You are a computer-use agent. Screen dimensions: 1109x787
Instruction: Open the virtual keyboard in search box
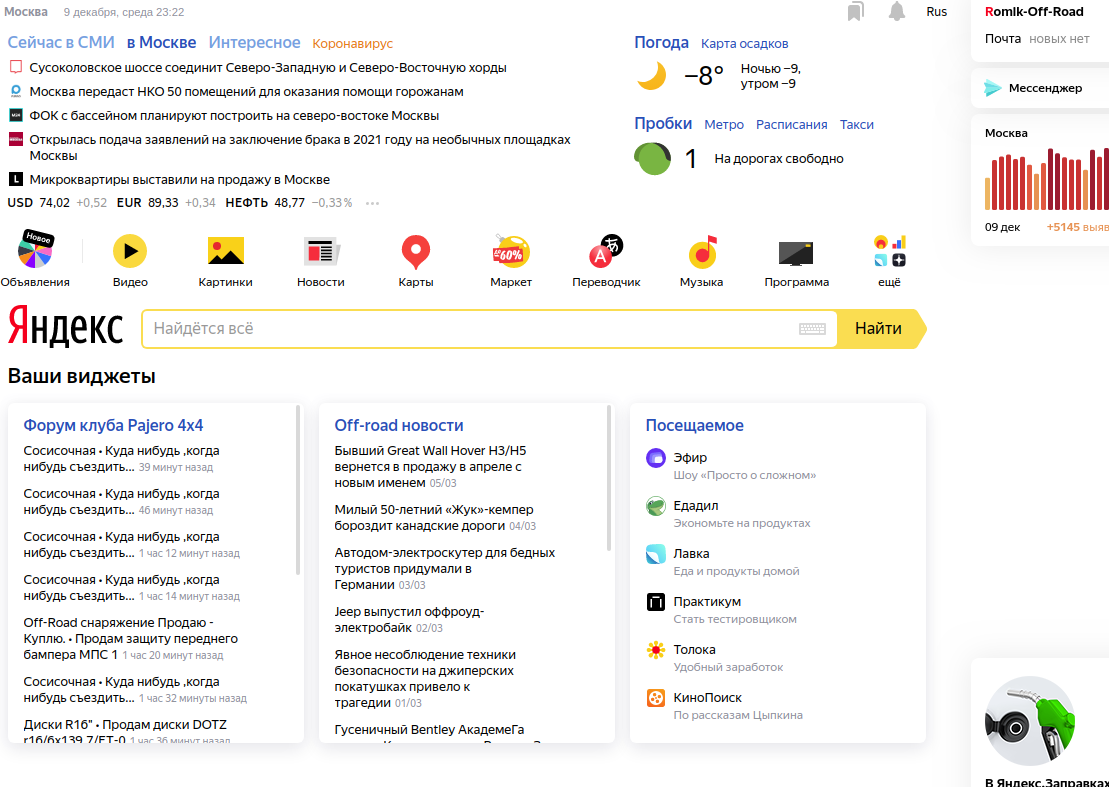click(x=812, y=329)
